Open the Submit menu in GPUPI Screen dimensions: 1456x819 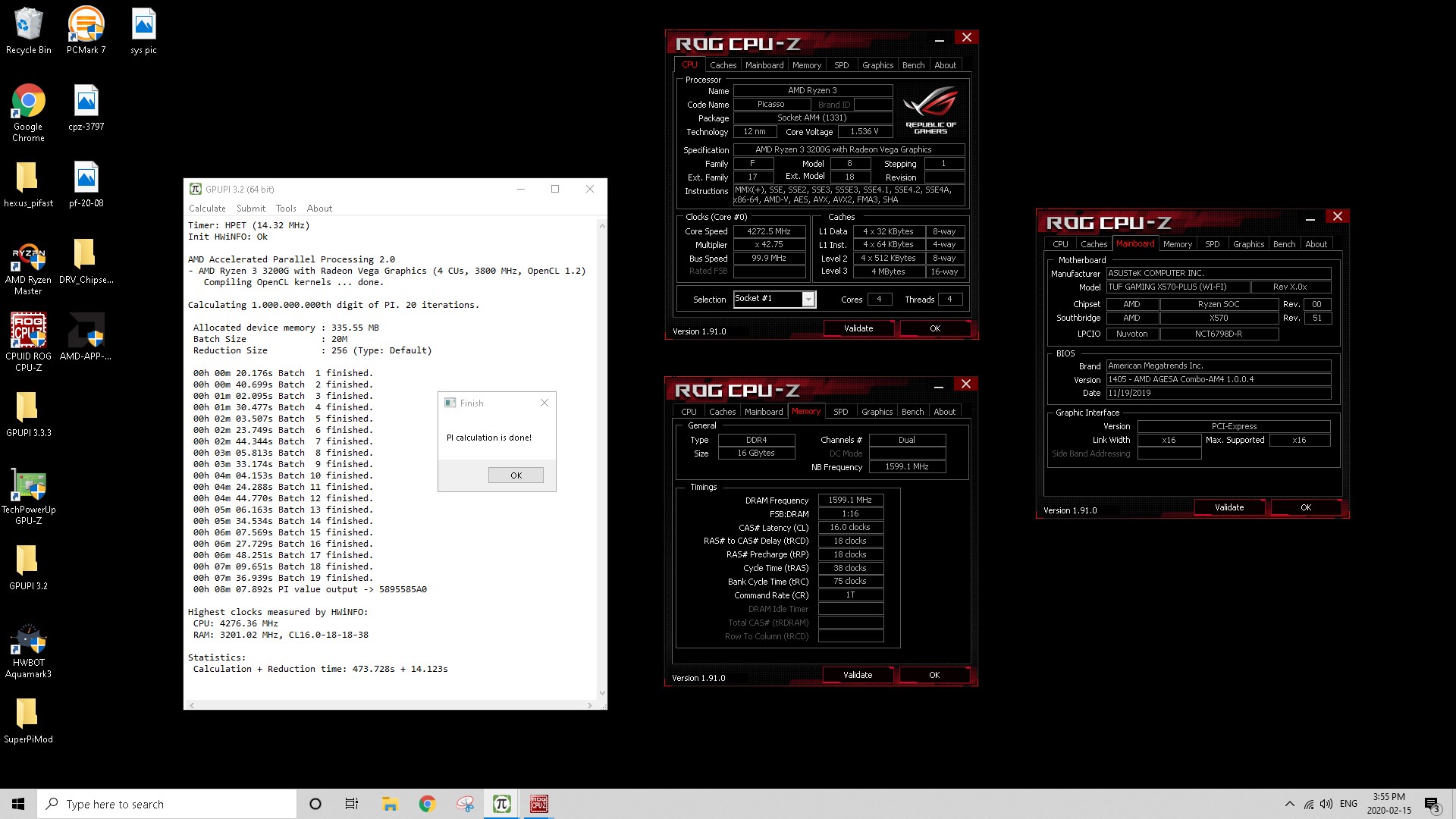[x=251, y=209]
